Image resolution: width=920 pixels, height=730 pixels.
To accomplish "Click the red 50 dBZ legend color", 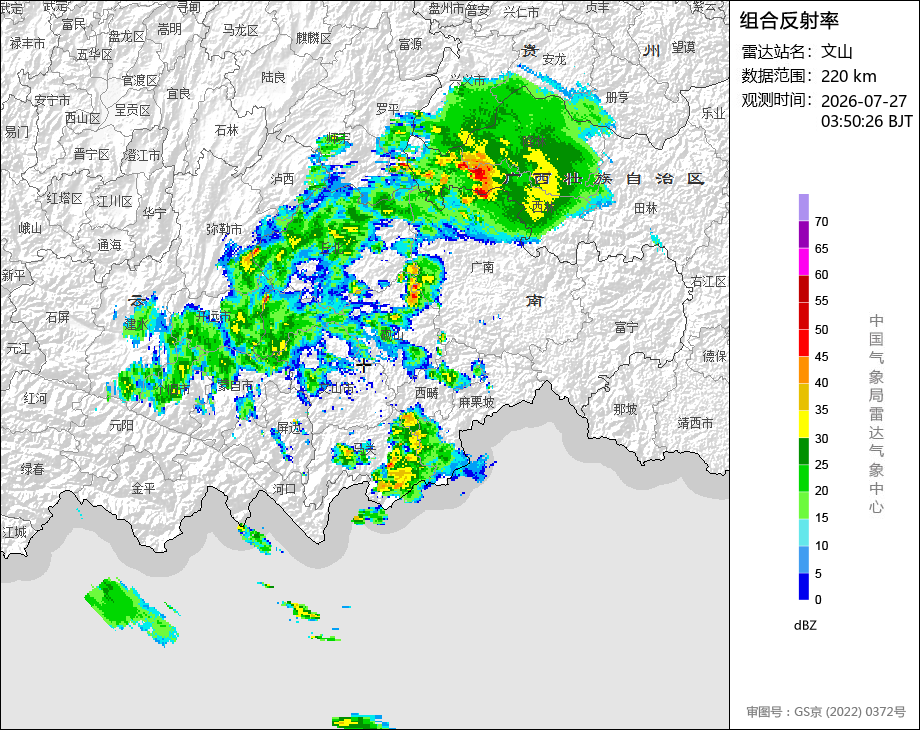I will coord(804,316).
